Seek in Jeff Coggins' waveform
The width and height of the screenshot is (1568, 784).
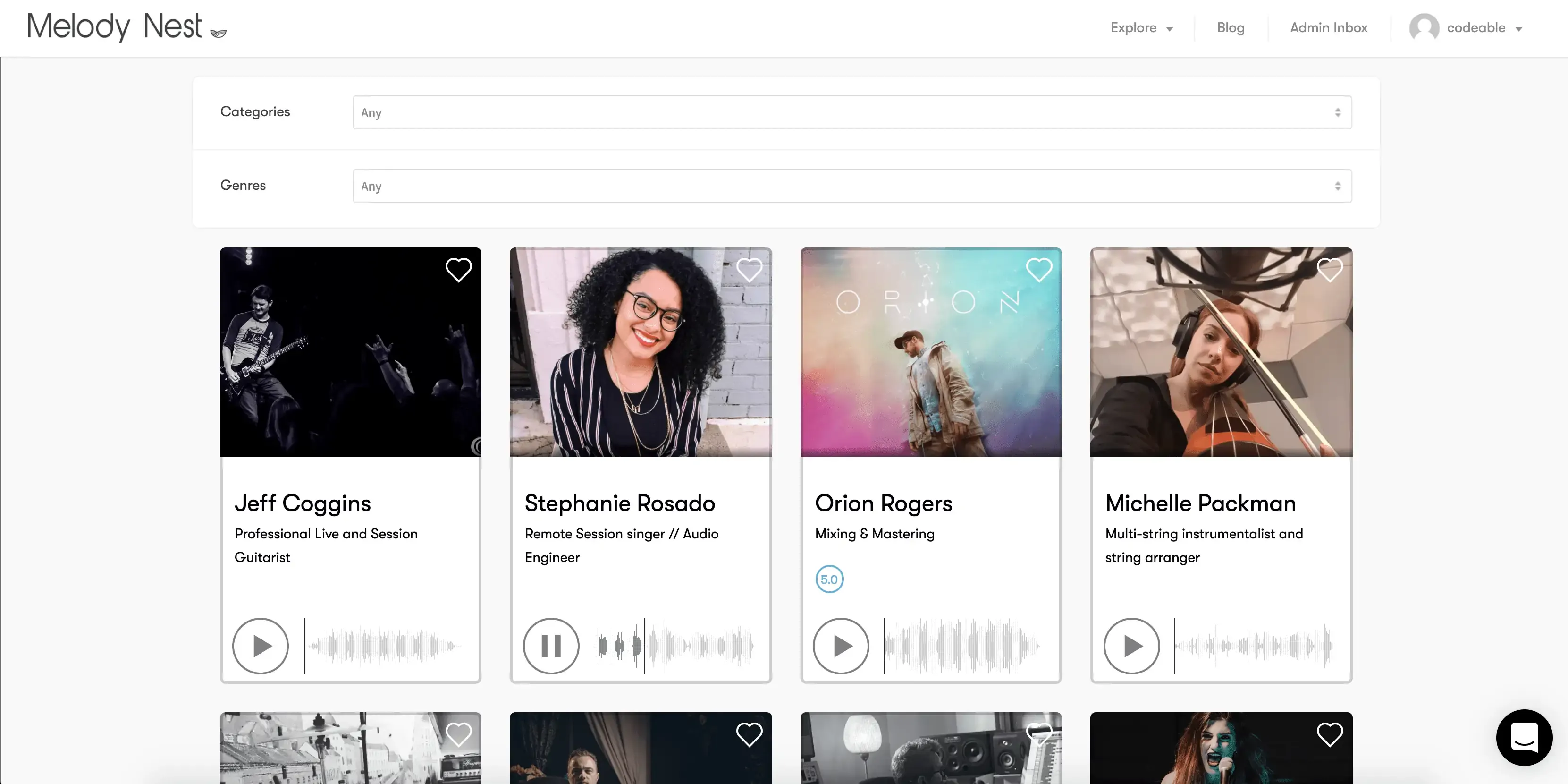pos(383,646)
